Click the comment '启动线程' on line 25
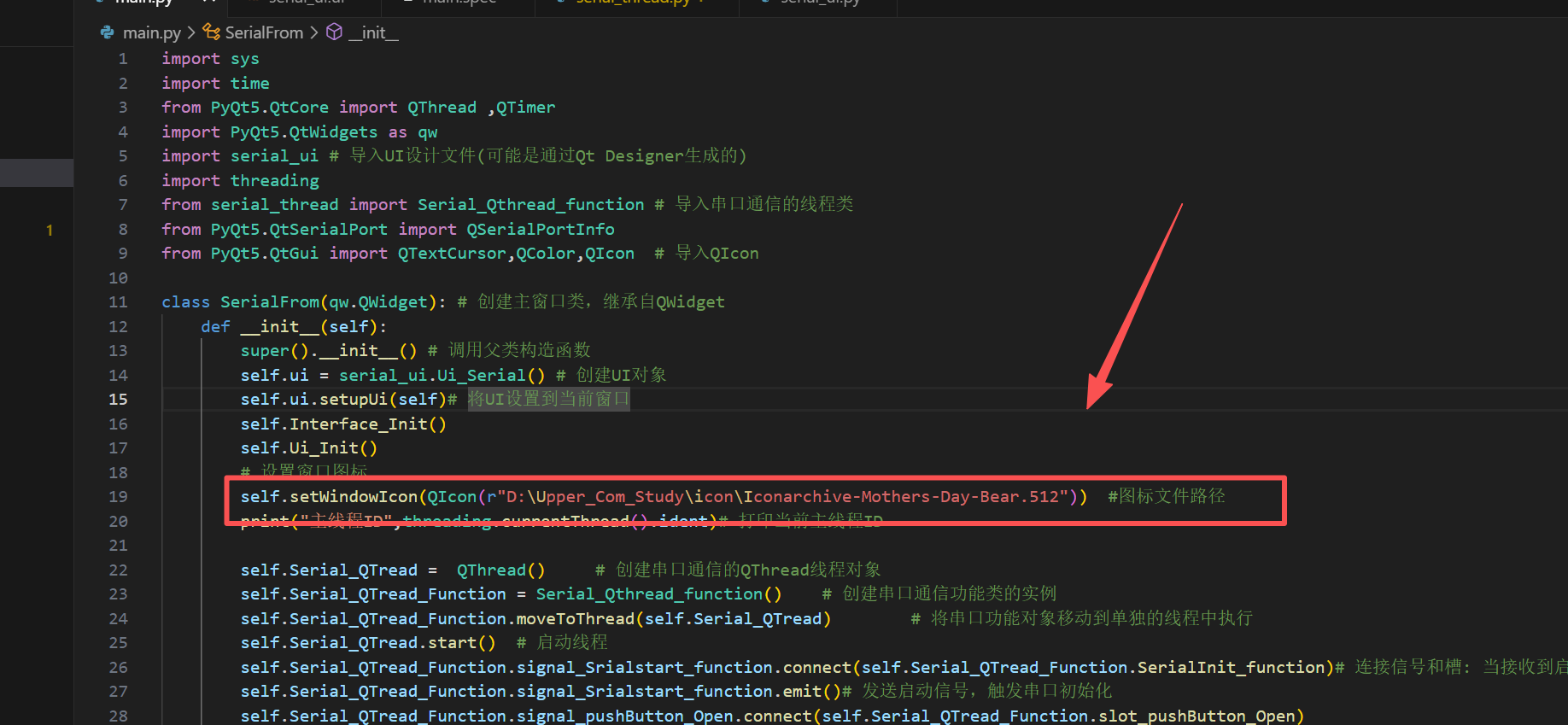 click(x=572, y=643)
